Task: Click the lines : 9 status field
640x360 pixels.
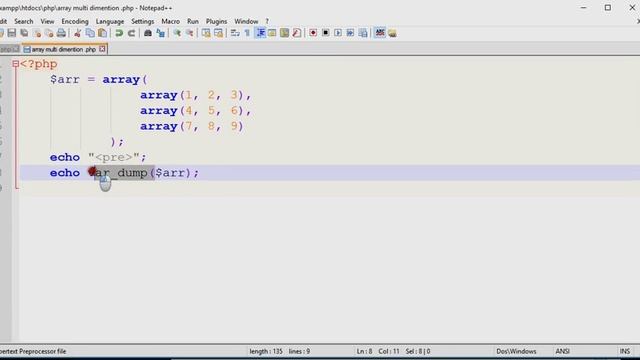Action: tap(299, 351)
